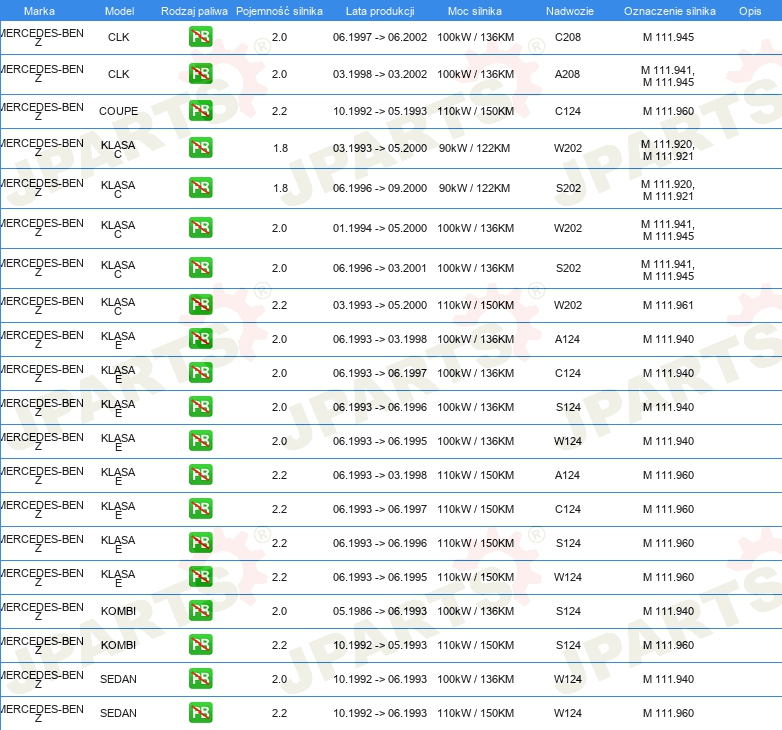Select the Pojemność silnika column header
This screenshot has height=730, width=782.
[280, 10]
